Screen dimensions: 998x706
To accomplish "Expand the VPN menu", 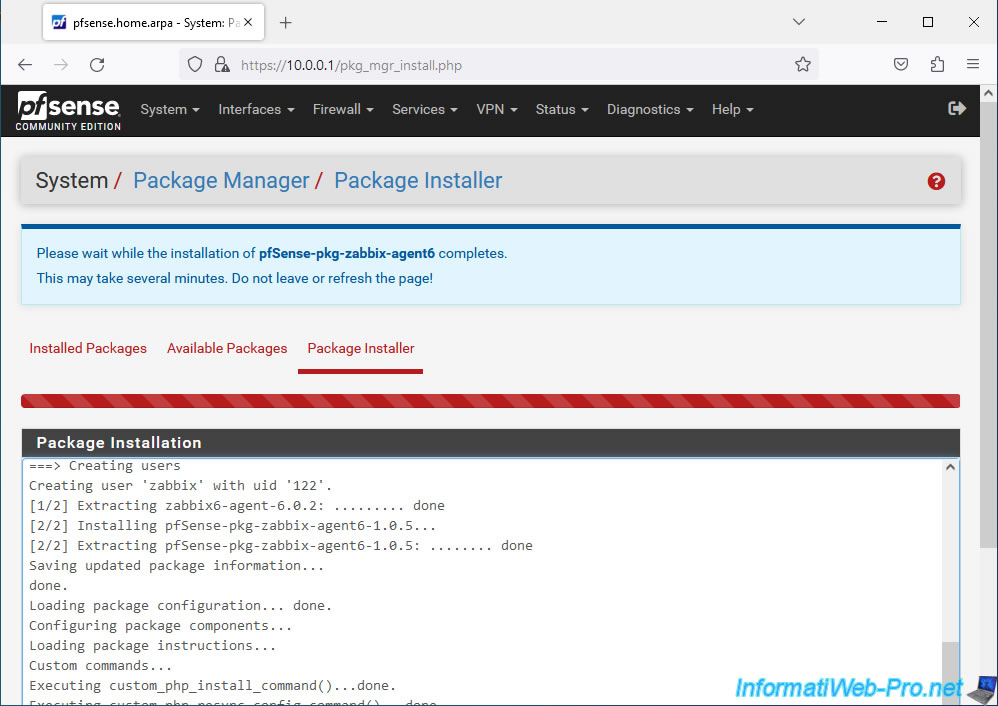I will pyautogui.click(x=496, y=109).
